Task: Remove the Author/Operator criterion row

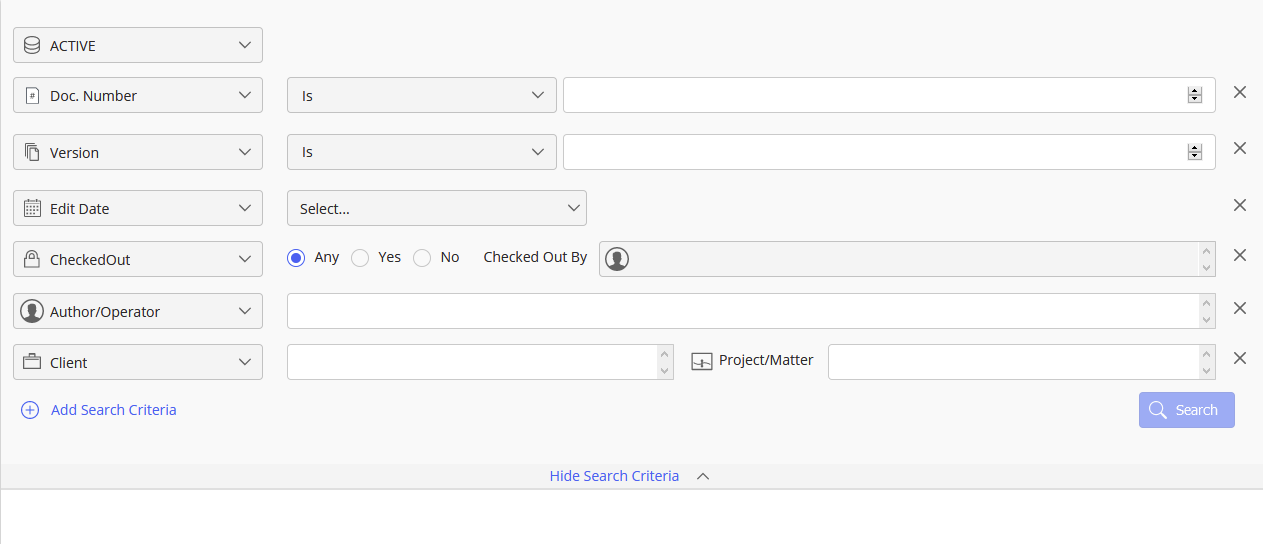Action: click(1239, 308)
